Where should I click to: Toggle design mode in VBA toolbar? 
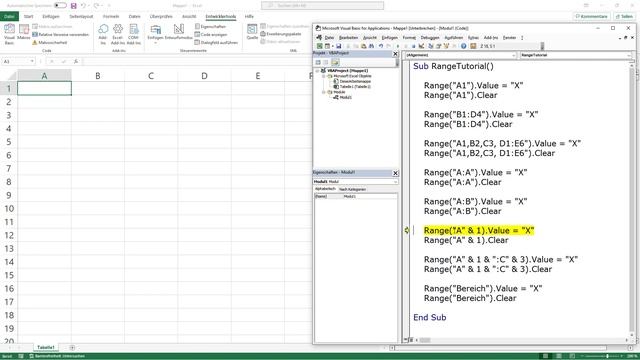click(x=422, y=46)
